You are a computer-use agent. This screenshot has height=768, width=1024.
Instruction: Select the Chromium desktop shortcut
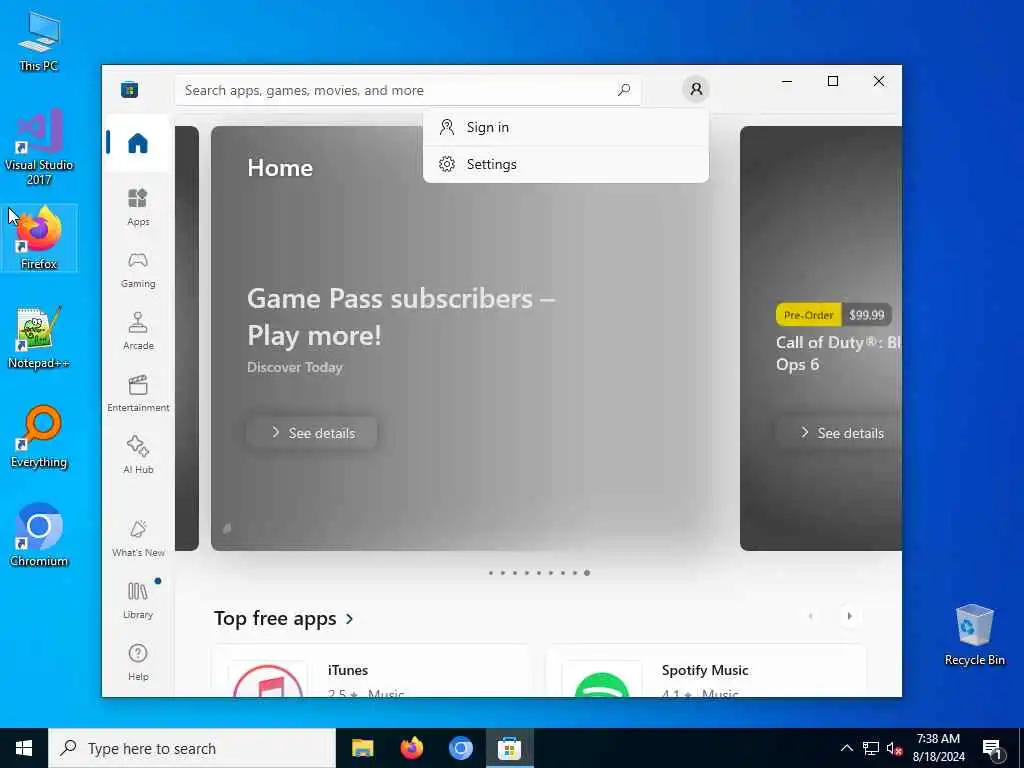click(x=39, y=536)
